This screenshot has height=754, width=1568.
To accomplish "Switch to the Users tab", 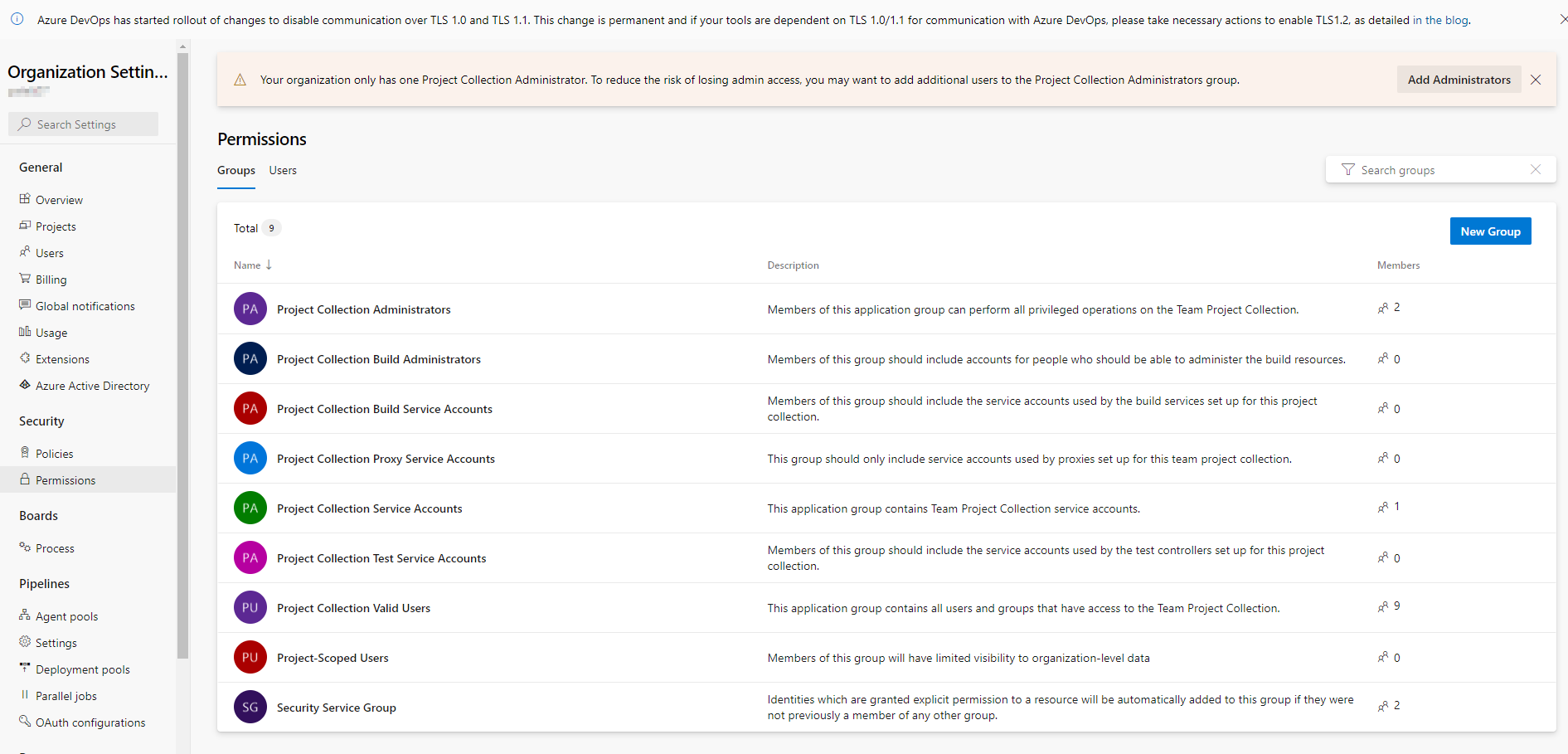I will pyautogui.click(x=283, y=170).
